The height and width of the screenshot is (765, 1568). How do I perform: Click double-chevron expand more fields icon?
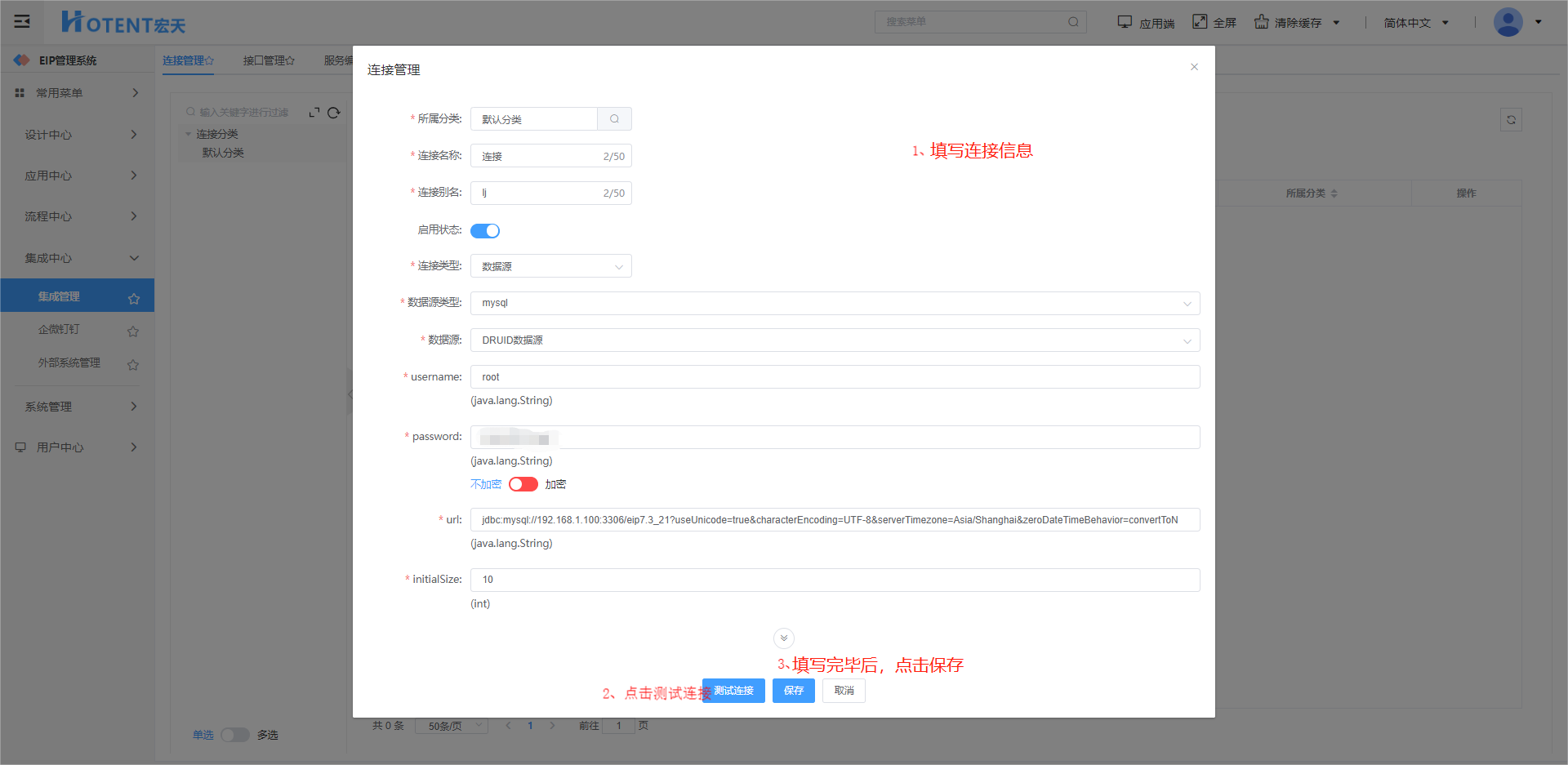[x=783, y=638]
